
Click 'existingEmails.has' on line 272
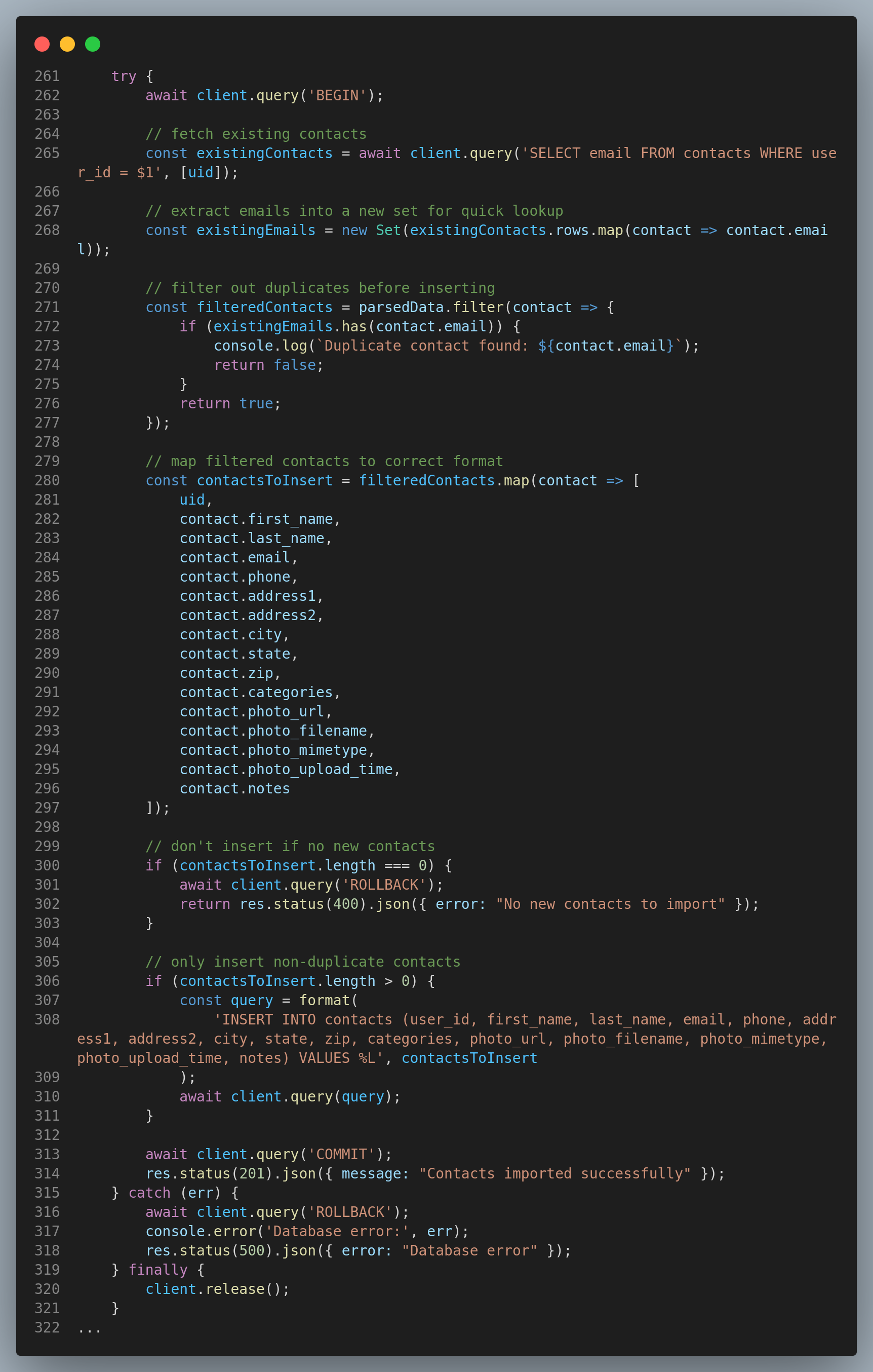(x=291, y=326)
